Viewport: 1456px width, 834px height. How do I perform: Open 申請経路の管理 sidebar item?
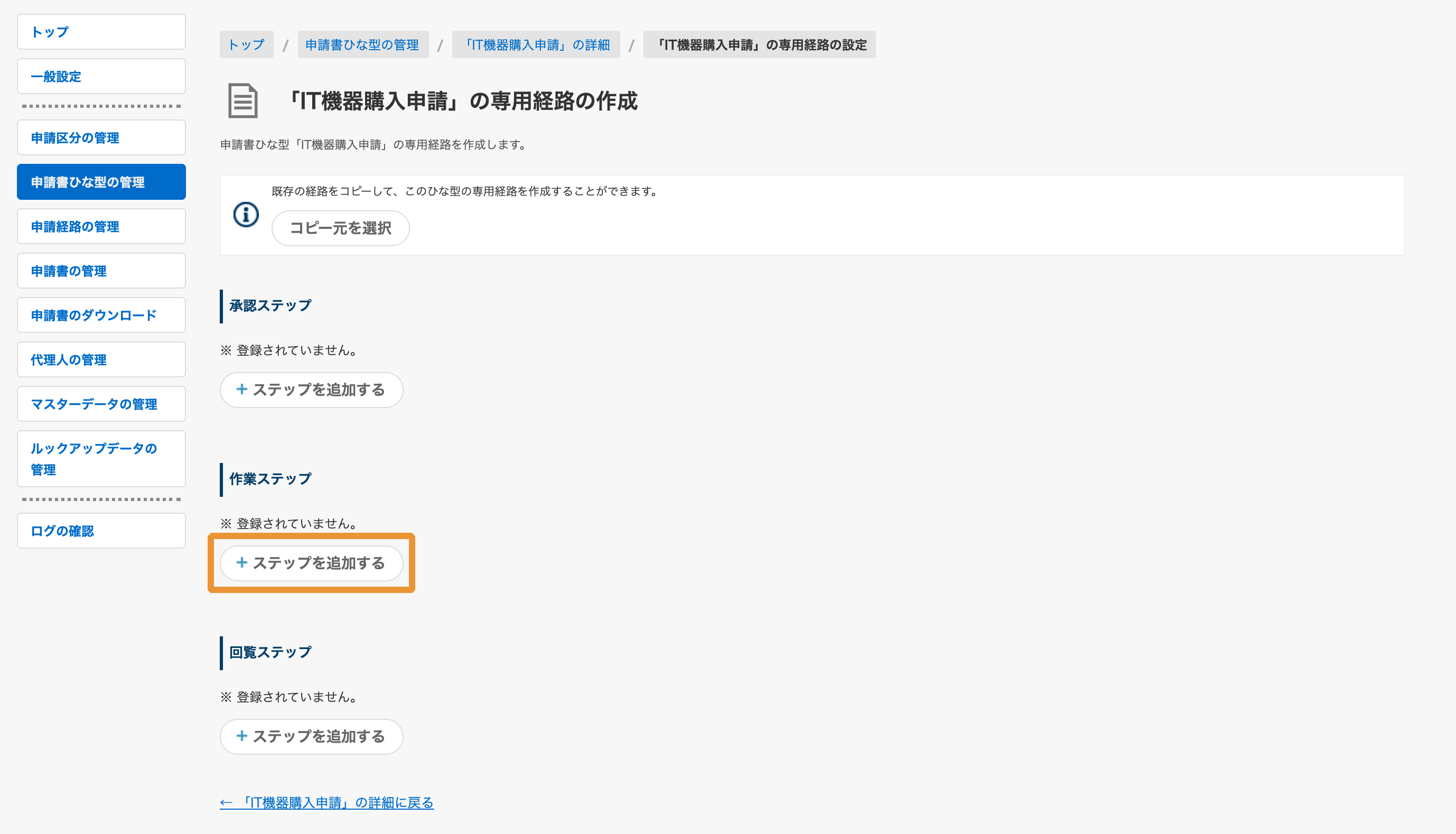(101, 226)
